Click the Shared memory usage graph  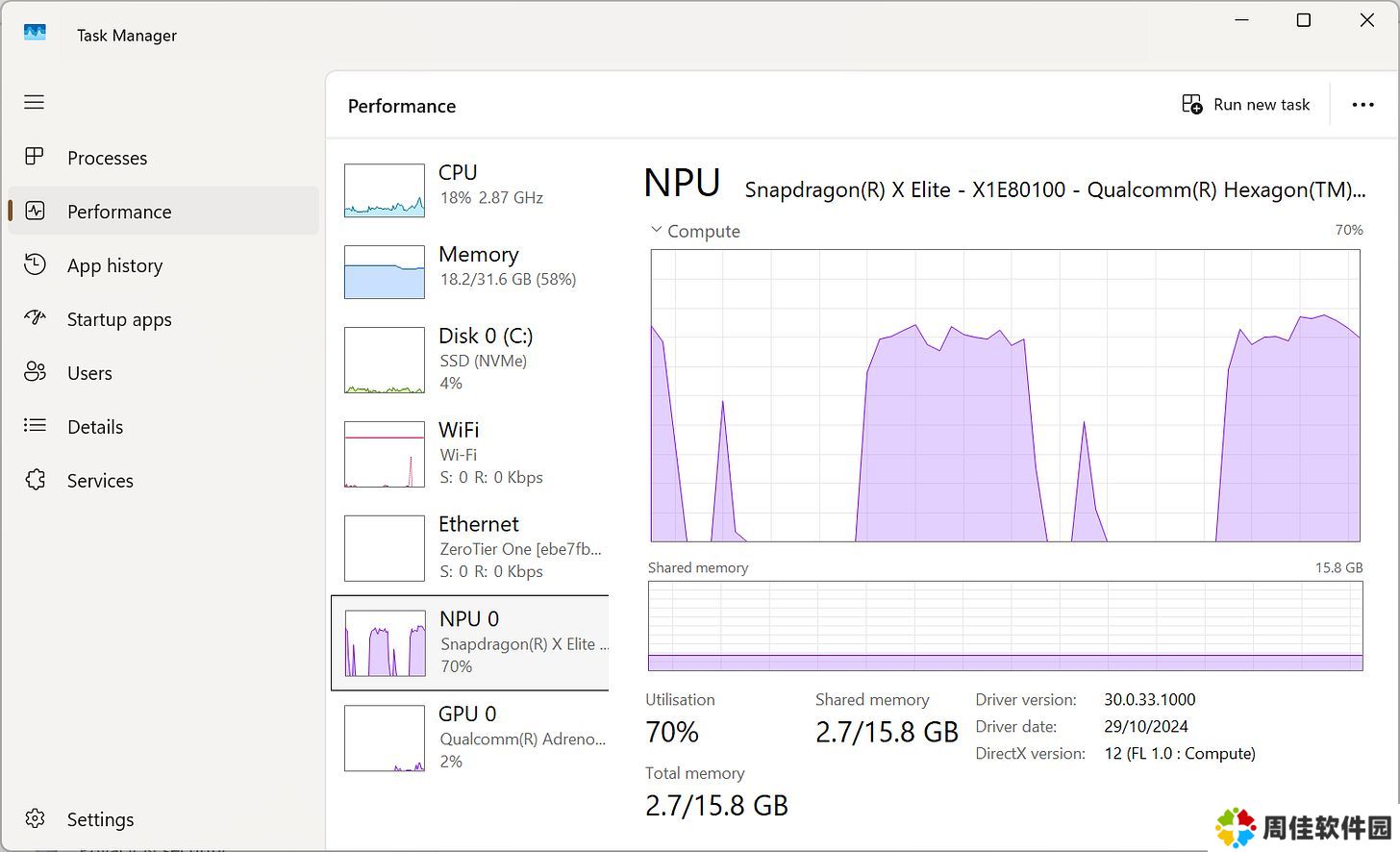coord(1006,626)
